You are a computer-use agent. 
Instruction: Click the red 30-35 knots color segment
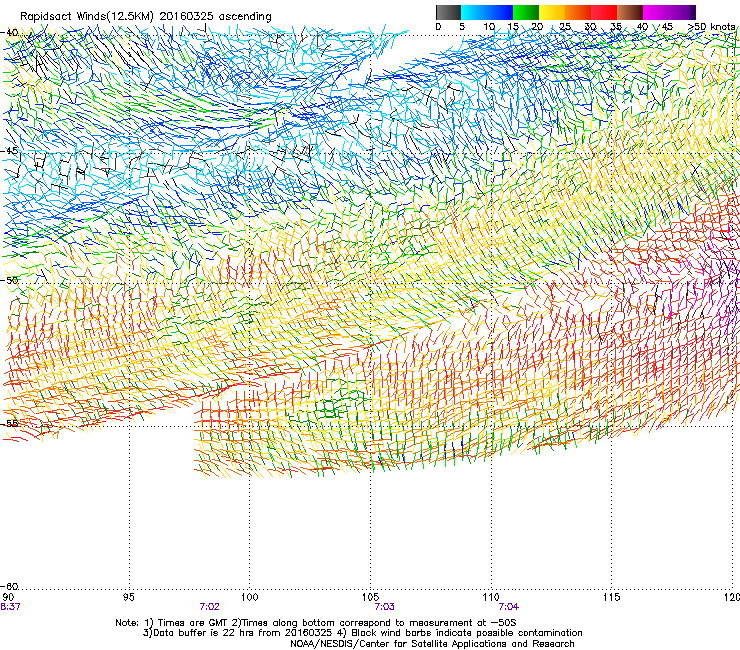pos(604,12)
